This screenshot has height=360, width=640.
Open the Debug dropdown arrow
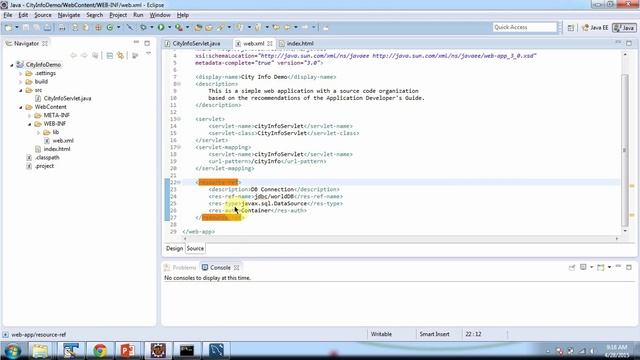click(x=151, y=27)
